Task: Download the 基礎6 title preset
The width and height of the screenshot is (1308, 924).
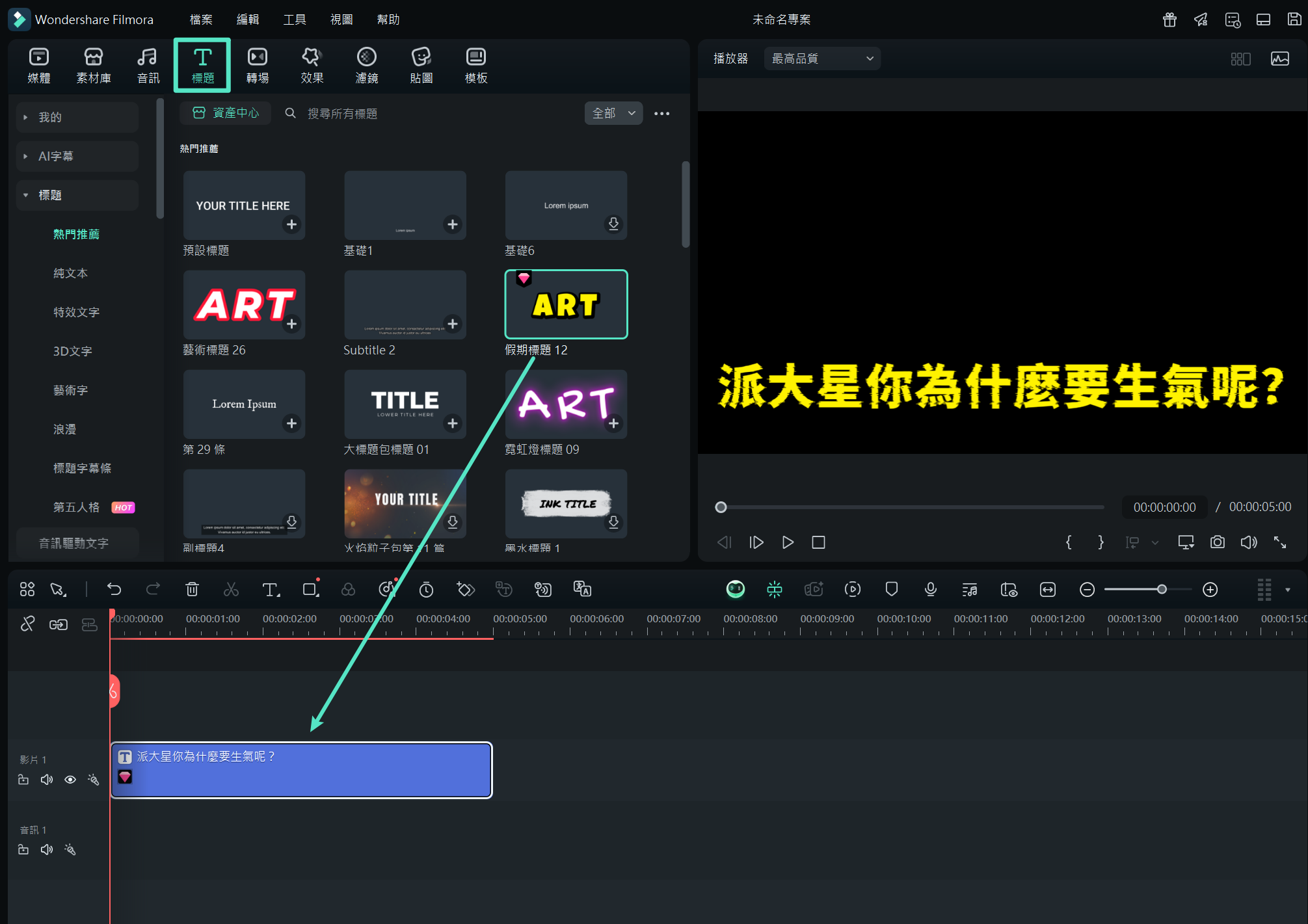Action: (x=613, y=224)
